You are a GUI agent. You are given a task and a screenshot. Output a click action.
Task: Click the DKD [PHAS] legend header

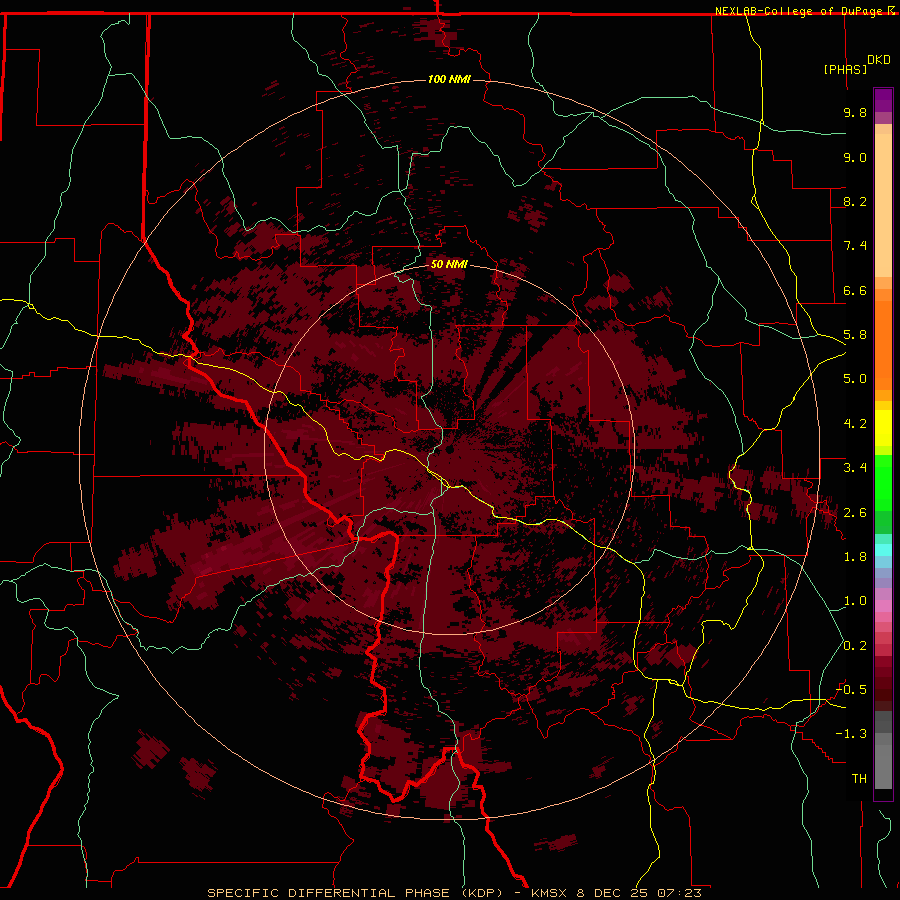click(856, 64)
